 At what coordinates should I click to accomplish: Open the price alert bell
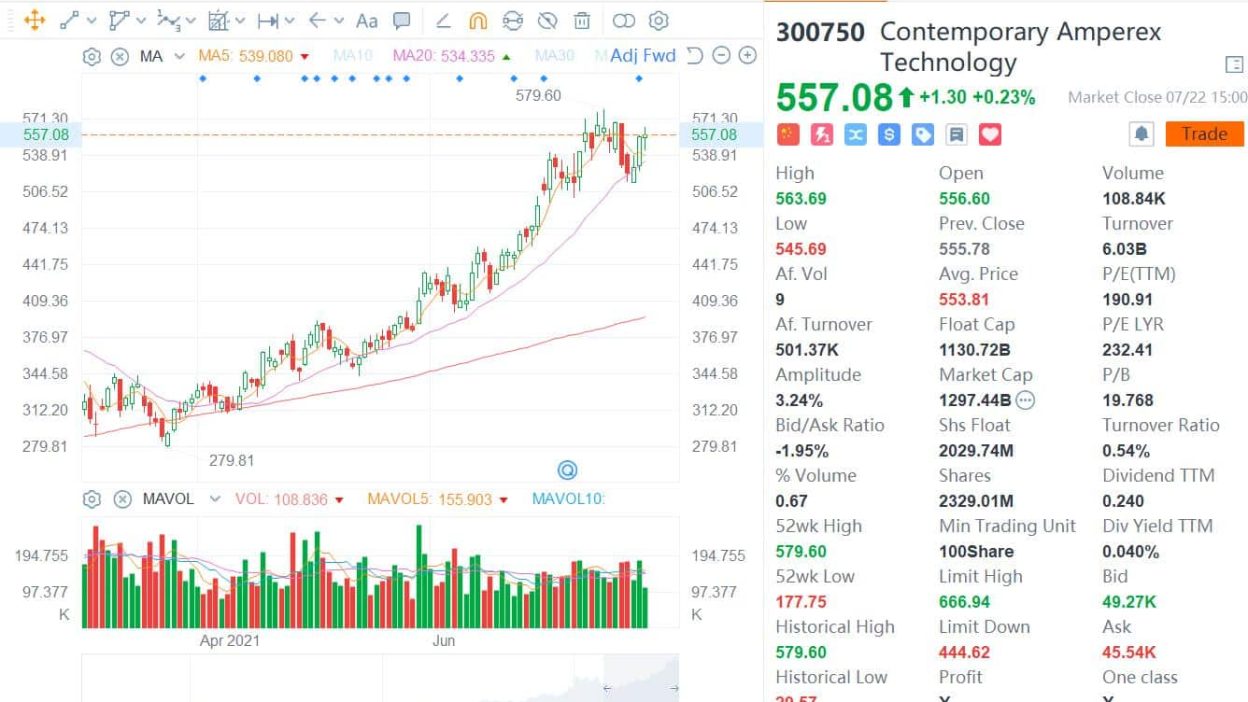tap(1142, 134)
